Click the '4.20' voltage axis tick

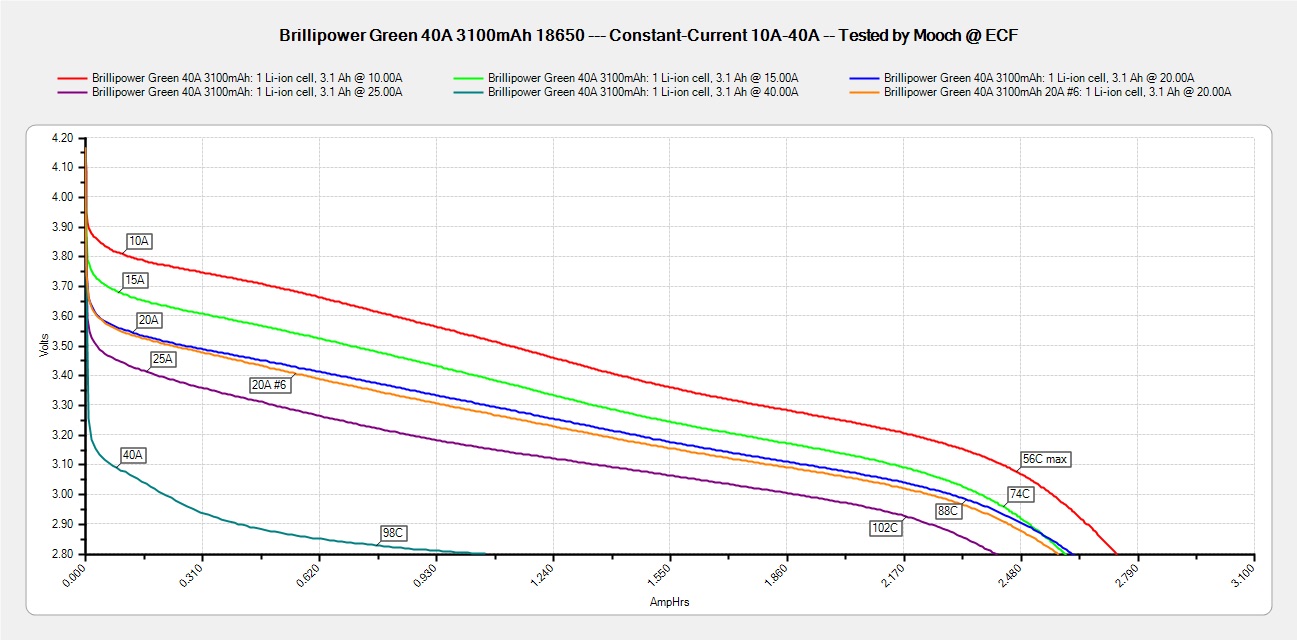(x=62, y=138)
